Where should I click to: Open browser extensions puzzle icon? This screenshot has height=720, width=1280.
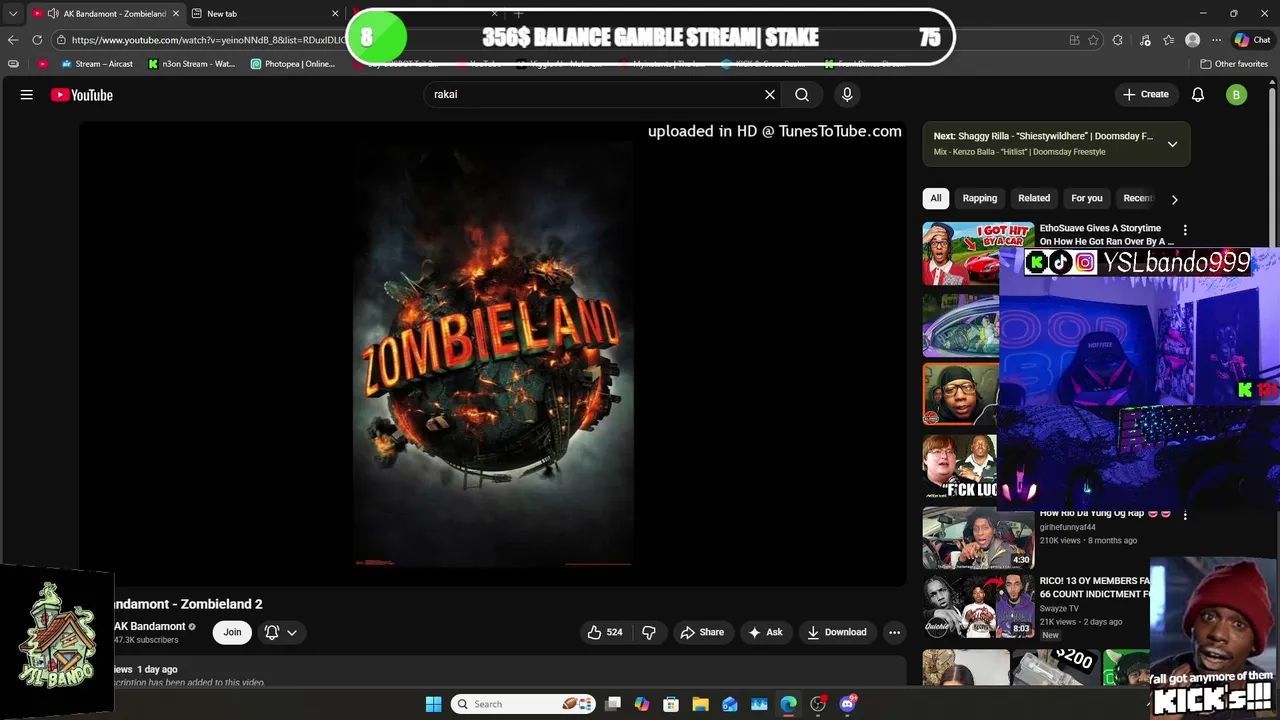(x=1118, y=40)
